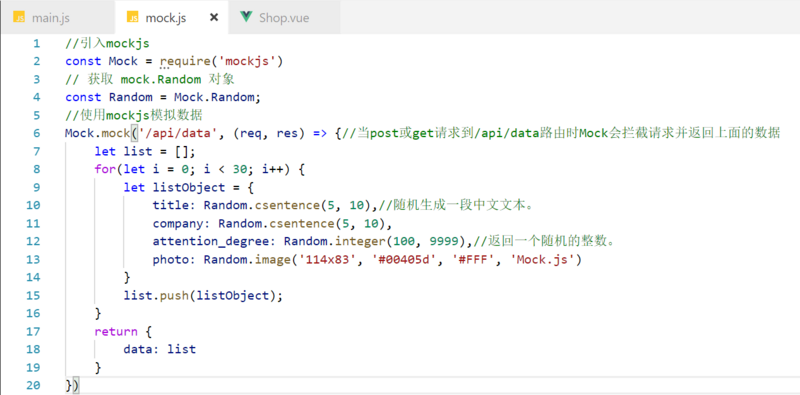Click the string 'Mock.js' on line 13
Viewport: 800px width, 395px height.
542,260
